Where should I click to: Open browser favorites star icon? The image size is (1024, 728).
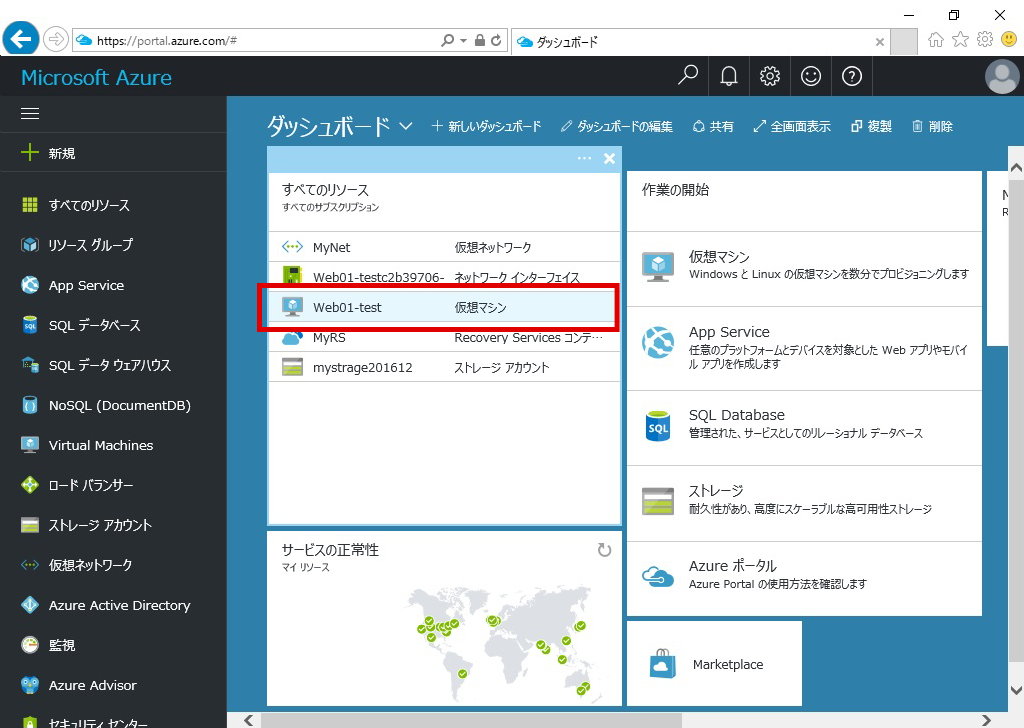click(x=960, y=40)
